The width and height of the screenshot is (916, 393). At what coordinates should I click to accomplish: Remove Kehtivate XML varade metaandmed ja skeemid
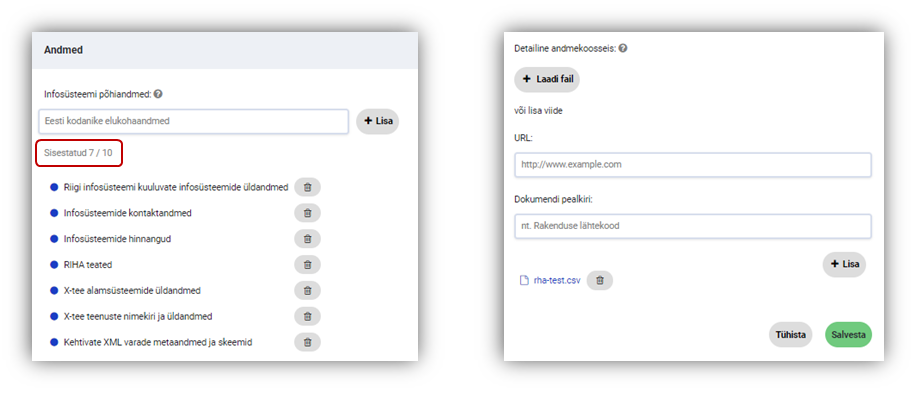pyautogui.click(x=307, y=342)
